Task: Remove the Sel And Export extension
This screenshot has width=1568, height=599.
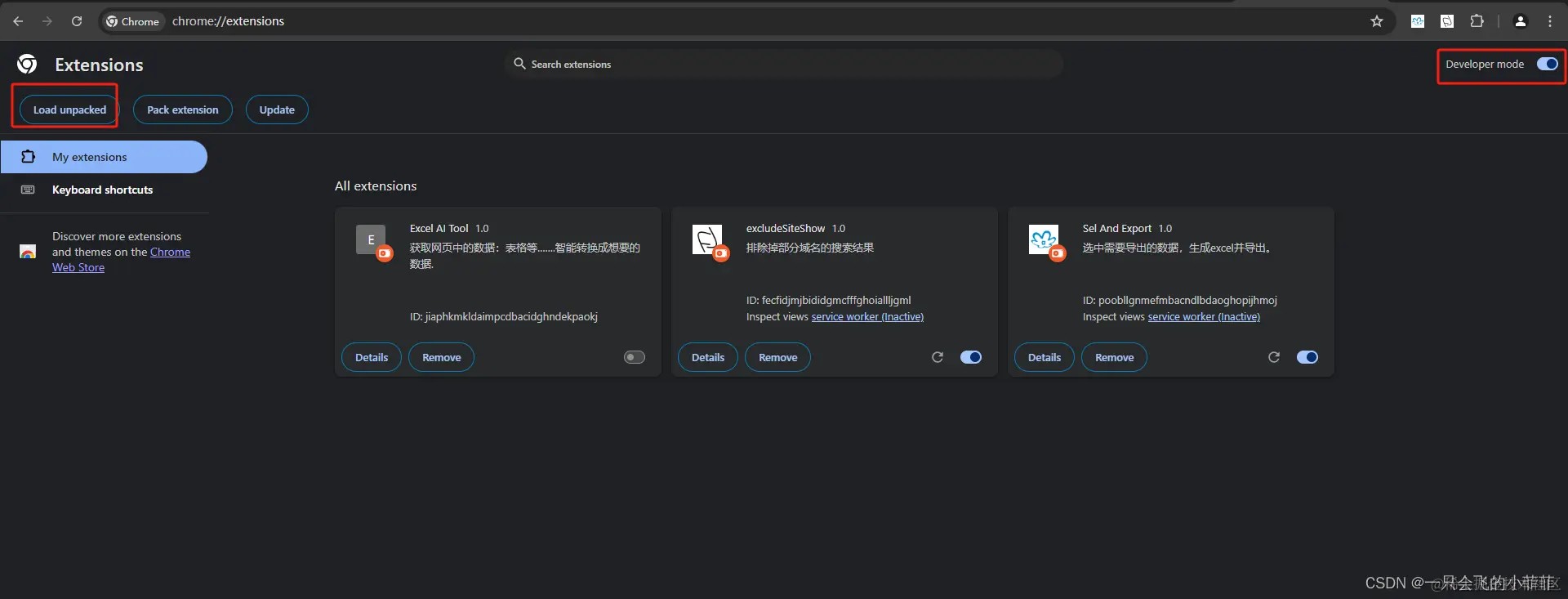Action: pos(1115,357)
